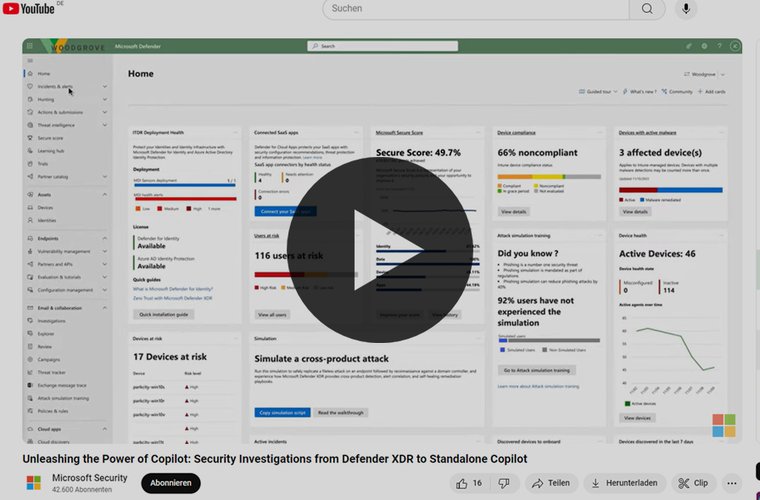Click the help question mark in Defender header

tap(719, 46)
